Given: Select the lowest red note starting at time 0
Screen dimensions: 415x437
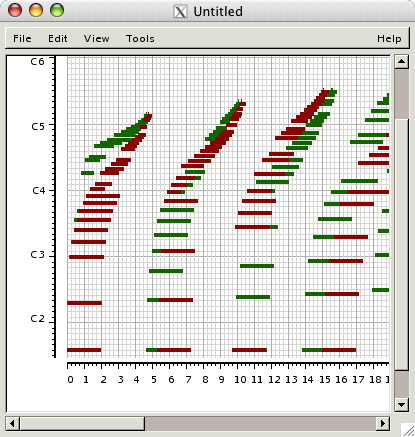Looking at the screenshot, I should click(84, 350).
